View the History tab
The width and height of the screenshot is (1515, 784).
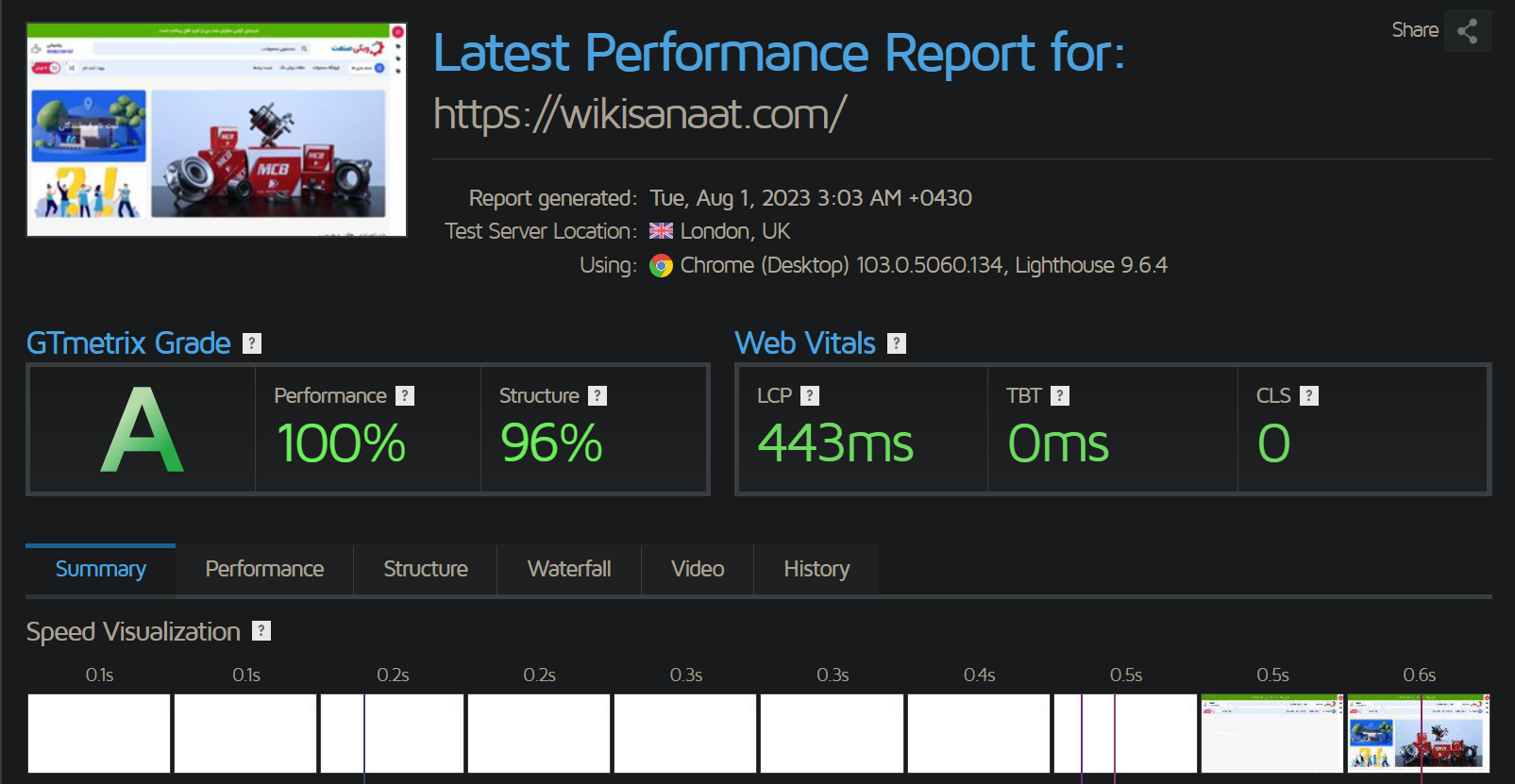(x=816, y=569)
